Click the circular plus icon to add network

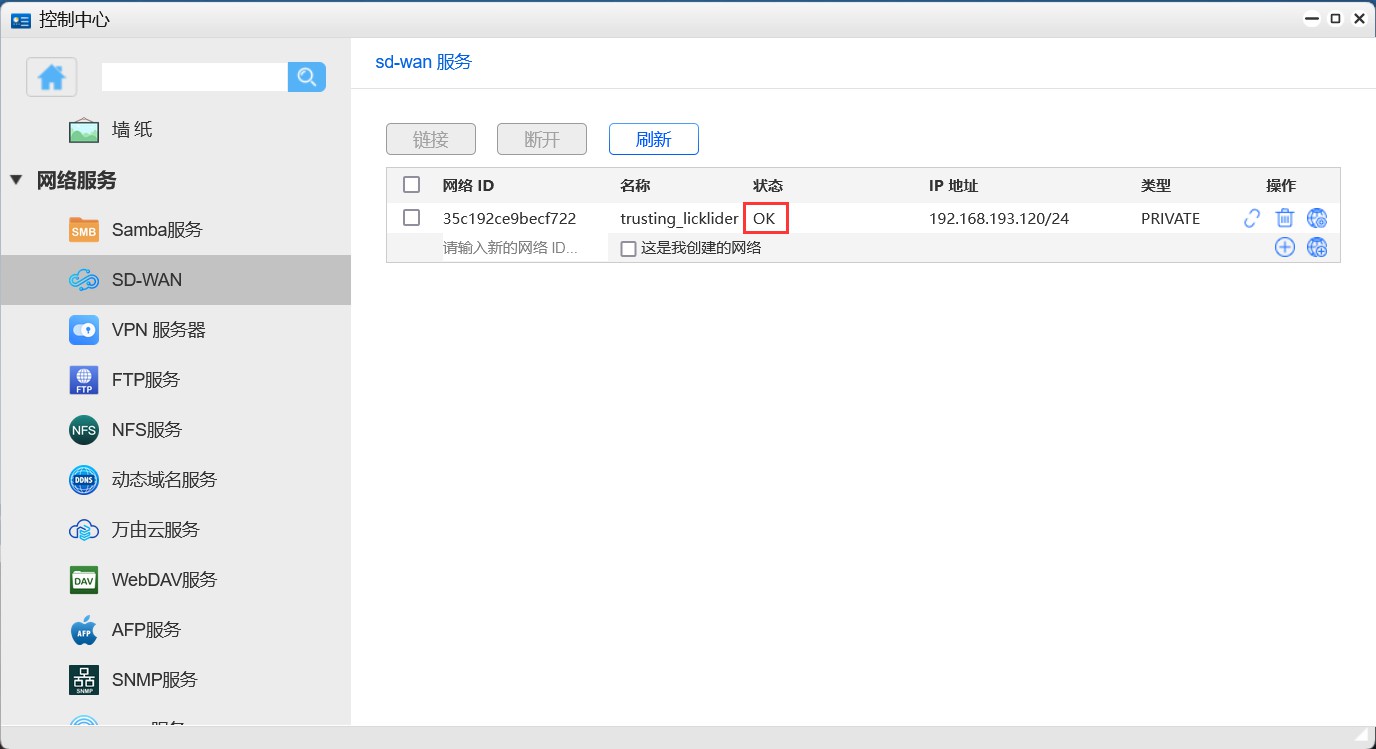(1284, 246)
